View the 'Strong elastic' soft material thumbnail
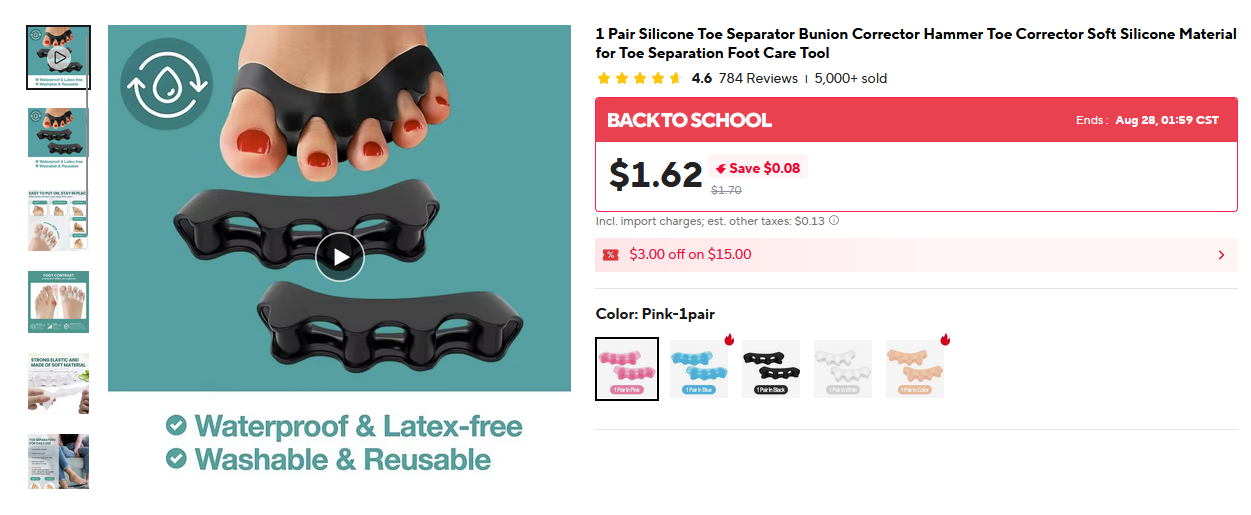This screenshot has width=1251, height=515. 59,383
